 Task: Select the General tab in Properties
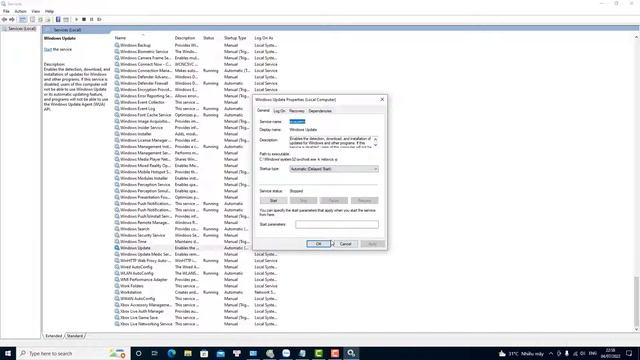[263, 111]
